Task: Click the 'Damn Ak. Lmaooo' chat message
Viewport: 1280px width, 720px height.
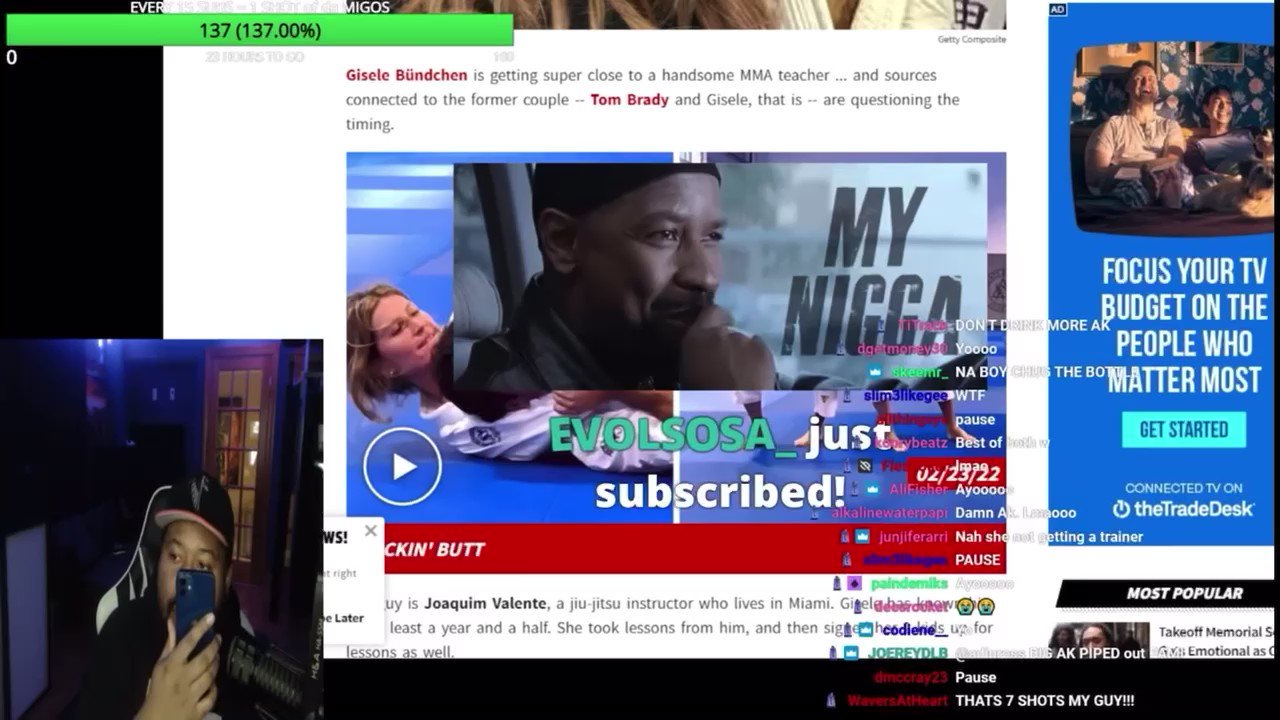Action: 1015,513
